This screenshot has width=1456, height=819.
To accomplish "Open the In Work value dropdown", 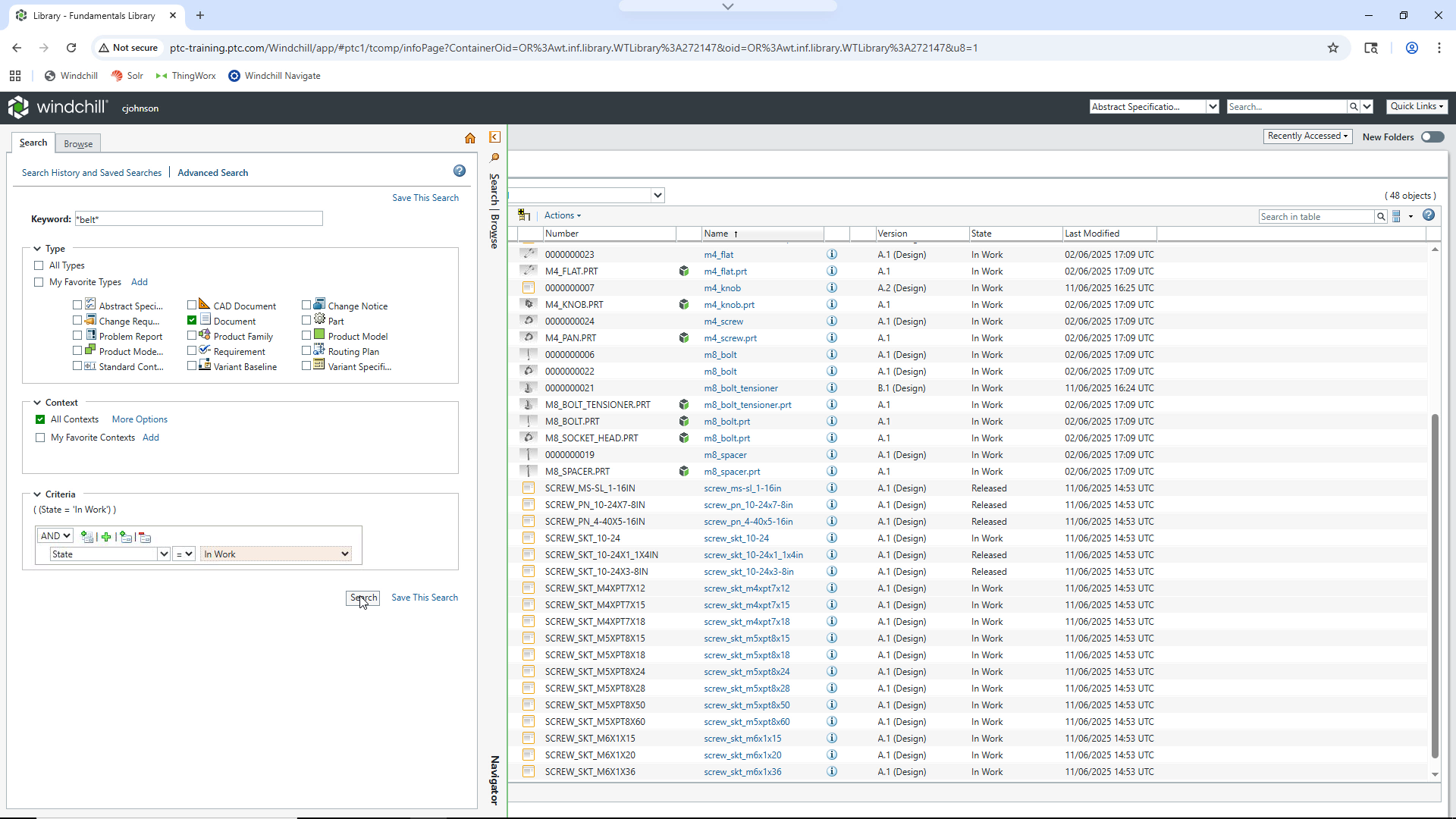I will tap(276, 554).
